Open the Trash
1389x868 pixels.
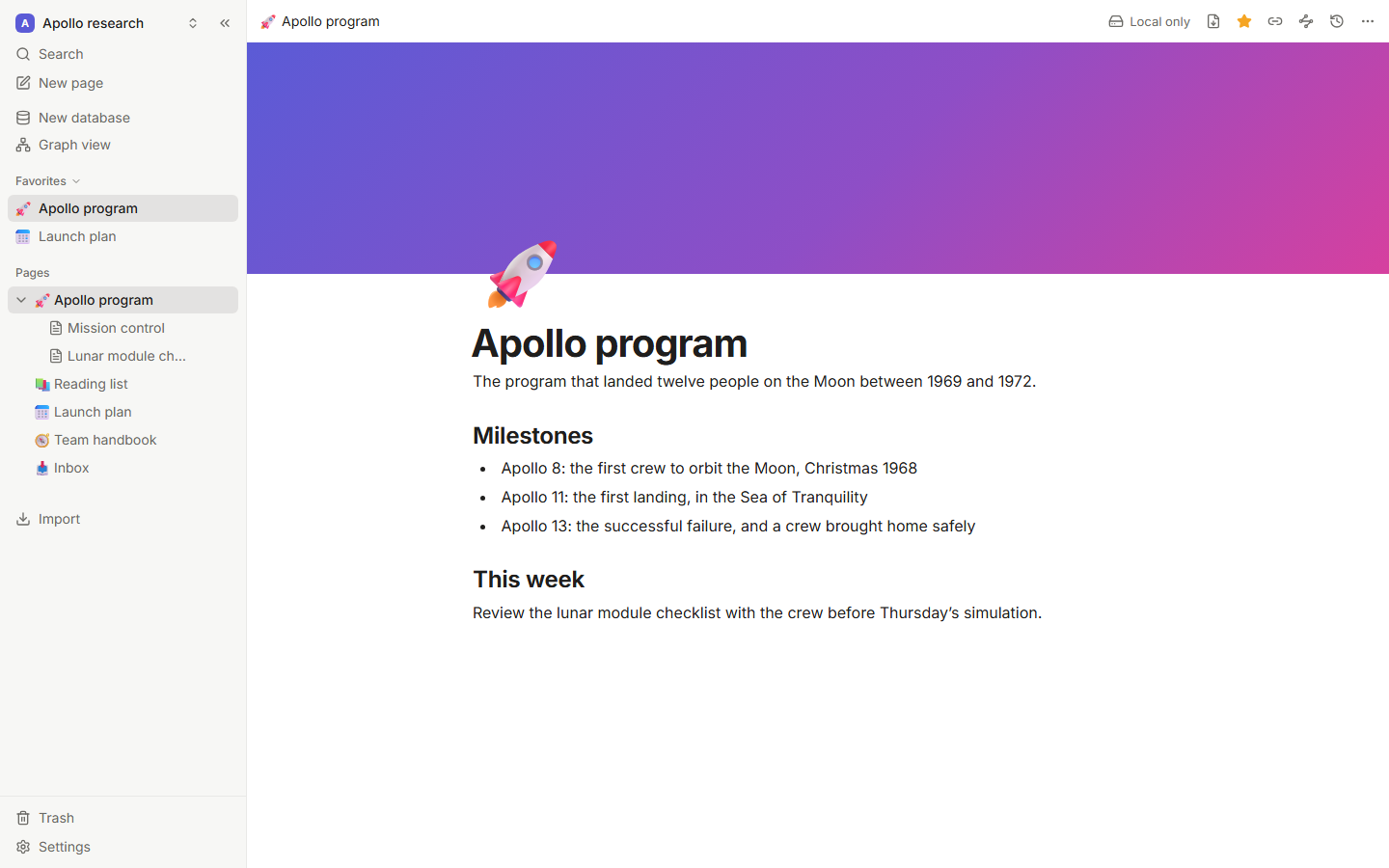click(x=123, y=818)
